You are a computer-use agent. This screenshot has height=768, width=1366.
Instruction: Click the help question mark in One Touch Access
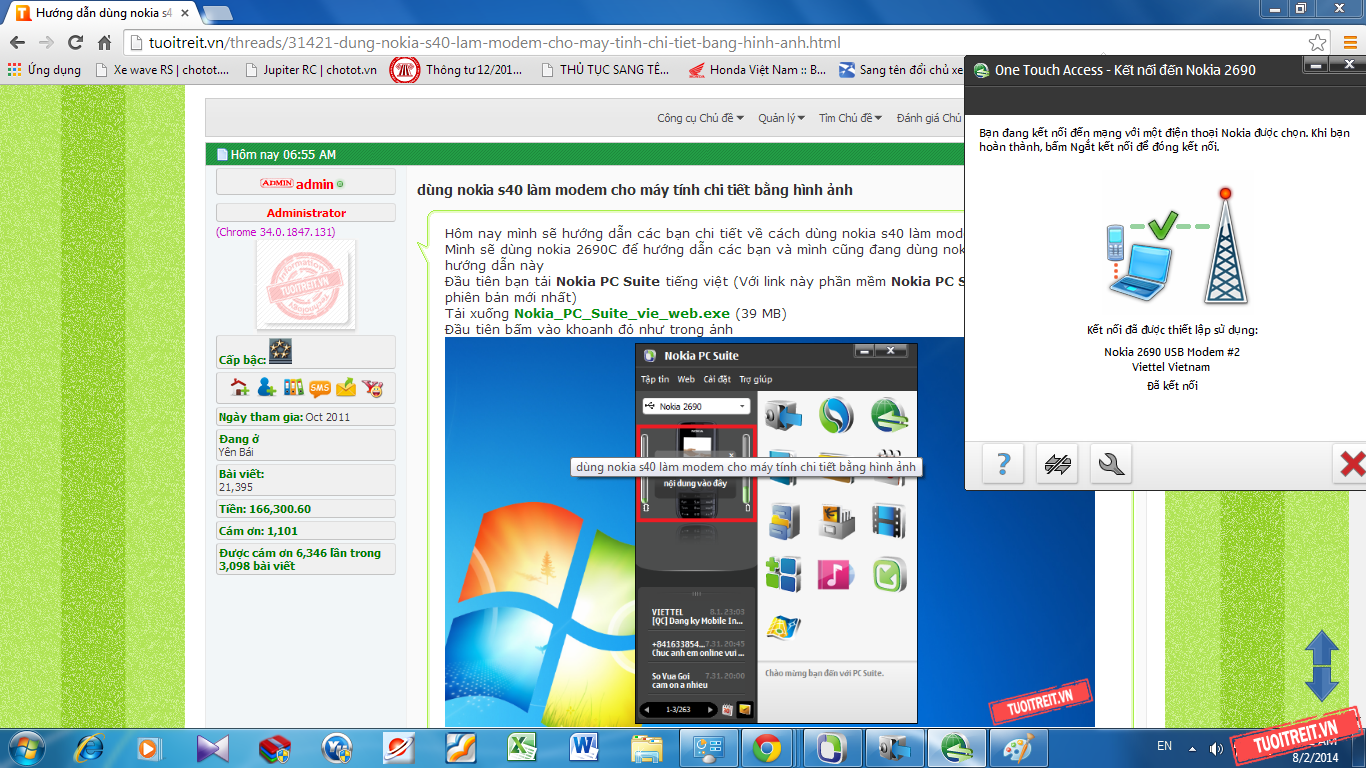coord(1003,464)
